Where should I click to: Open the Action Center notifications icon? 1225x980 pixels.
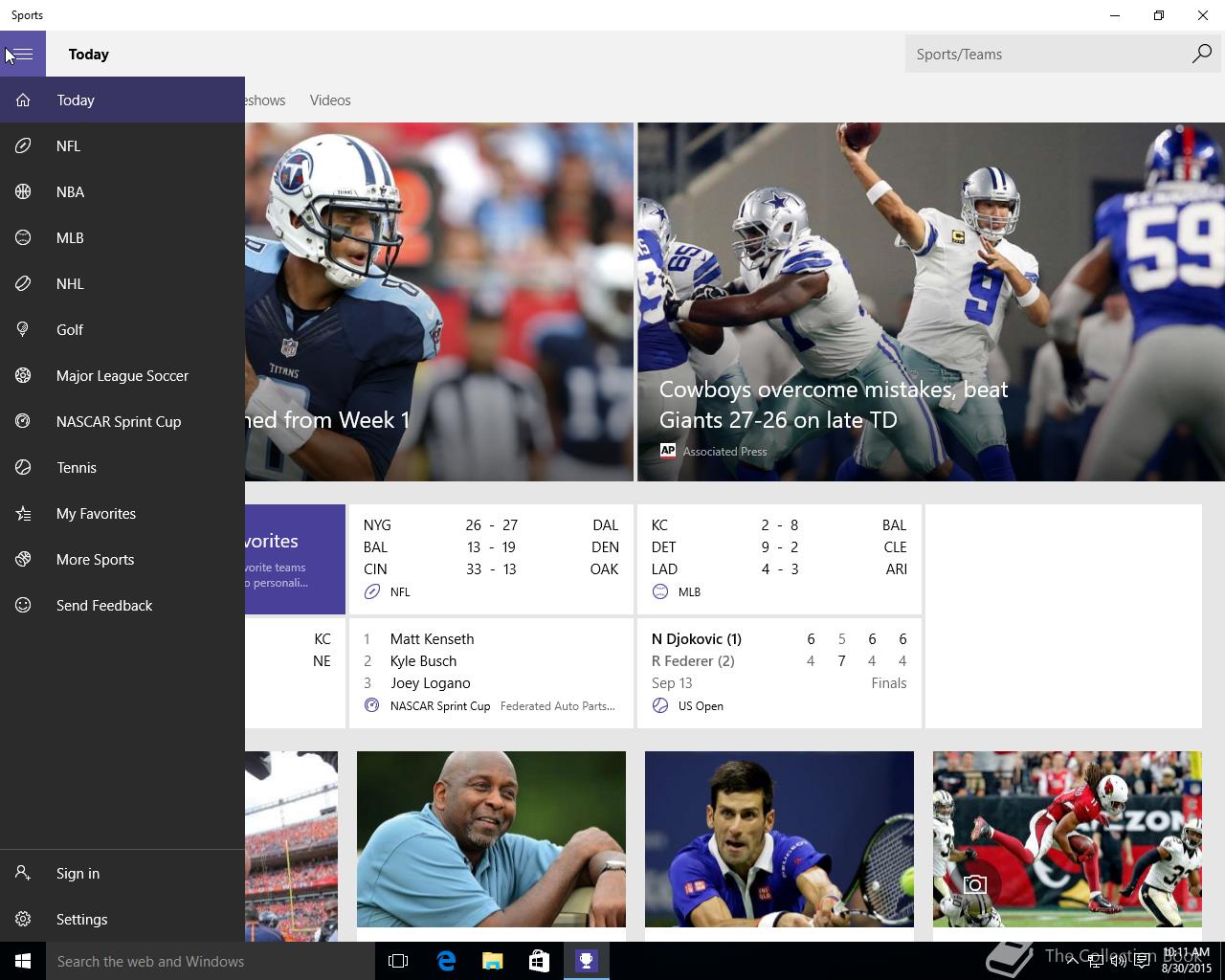click(1142, 961)
